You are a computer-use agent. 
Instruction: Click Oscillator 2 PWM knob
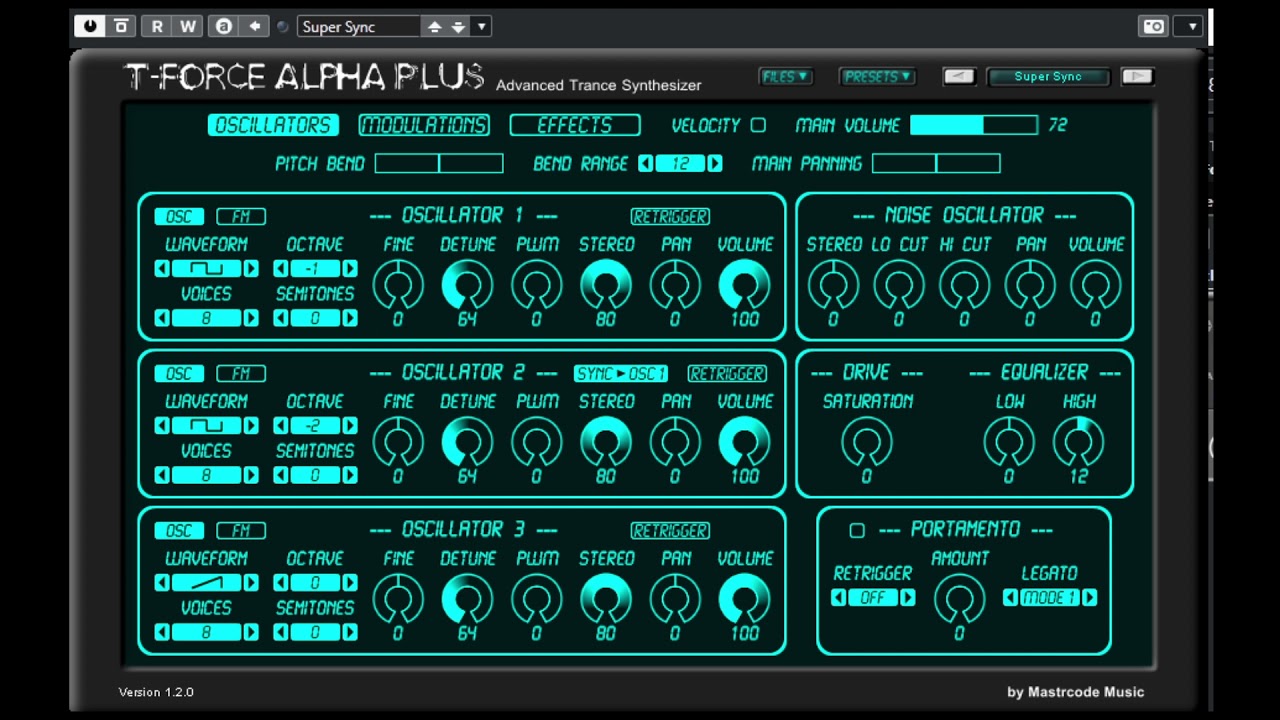pos(537,442)
